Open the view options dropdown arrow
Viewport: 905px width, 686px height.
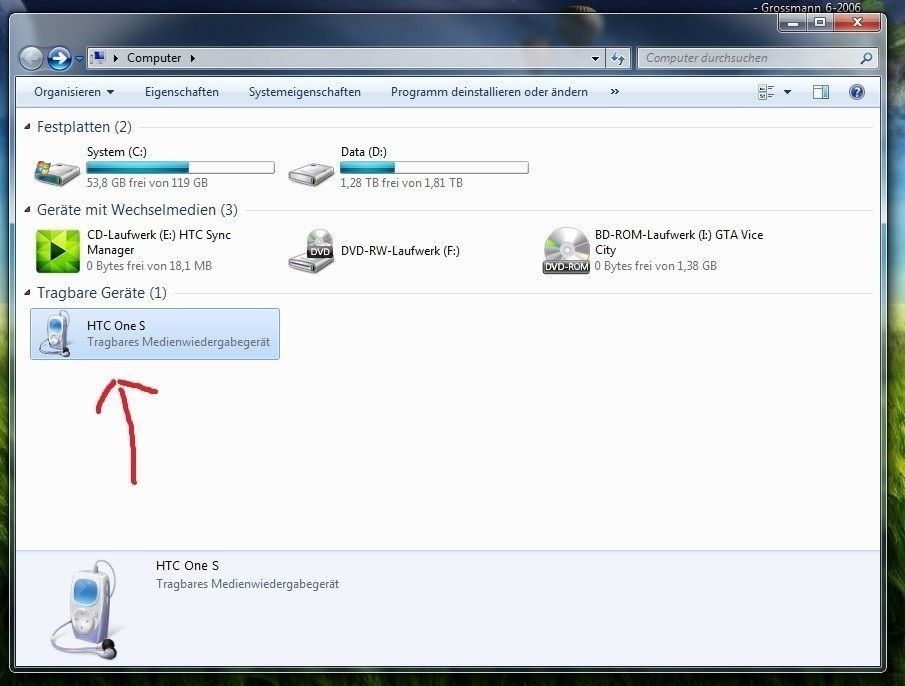coord(787,92)
